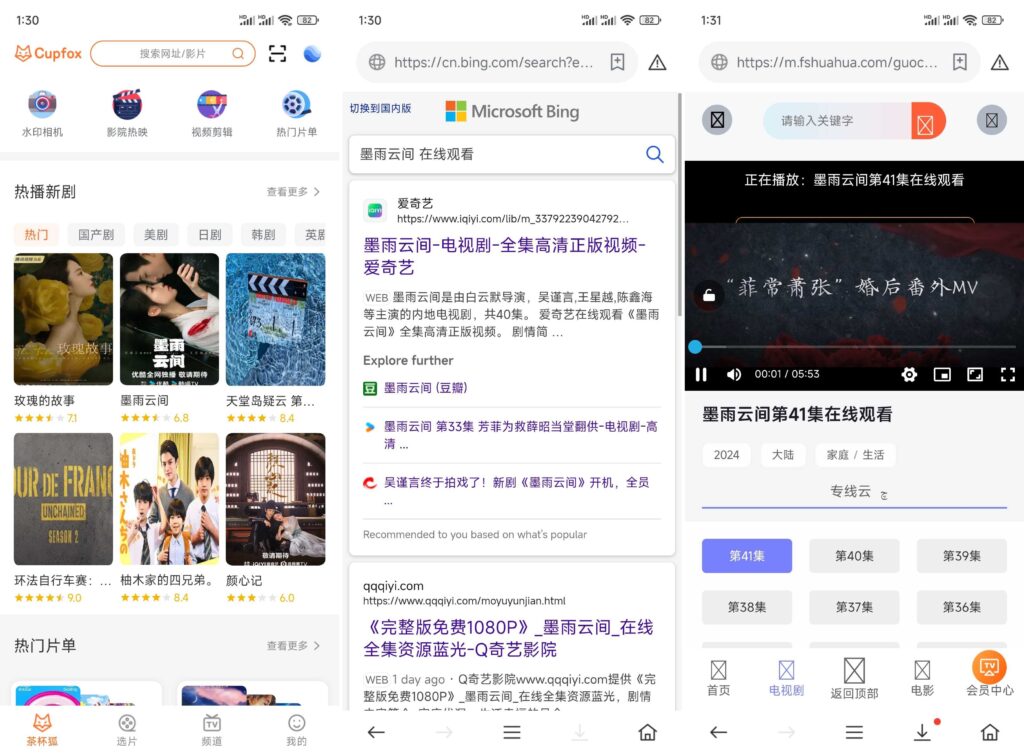
Task: Switch to 选片 bottom tab
Action: click(x=127, y=730)
